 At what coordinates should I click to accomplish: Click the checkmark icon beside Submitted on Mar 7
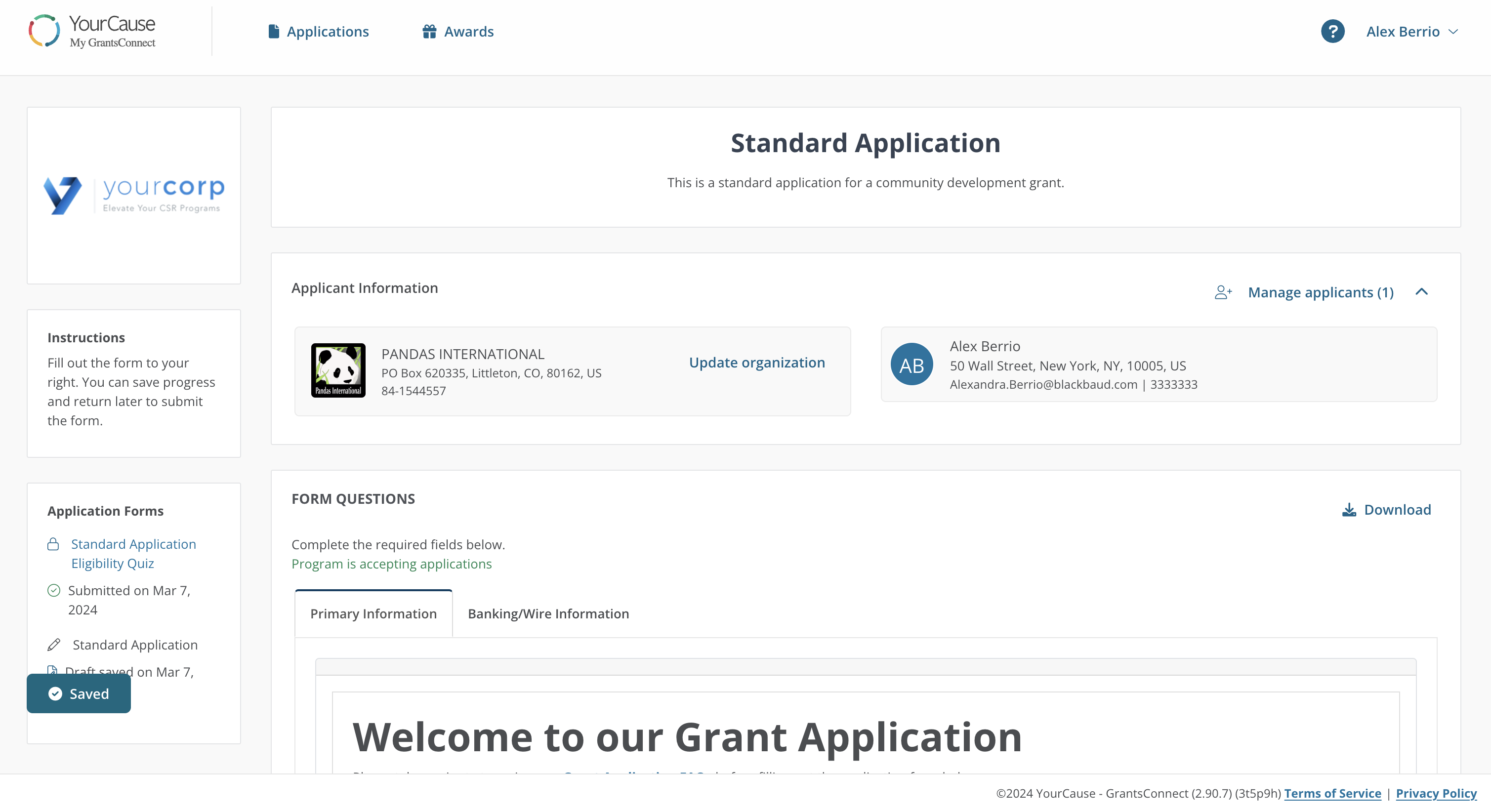click(x=53, y=590)
